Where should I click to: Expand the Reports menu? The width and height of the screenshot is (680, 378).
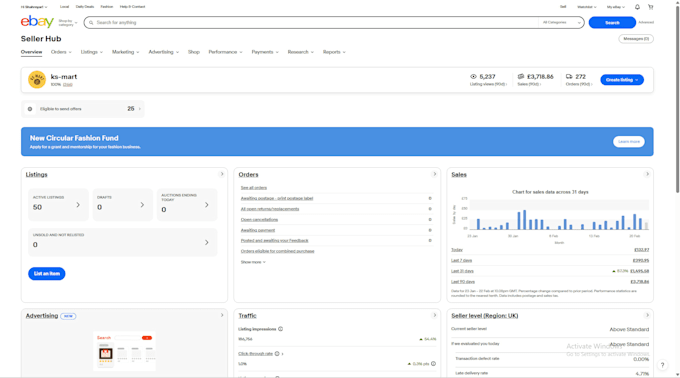pyautogui.click(x=334, y=52)
